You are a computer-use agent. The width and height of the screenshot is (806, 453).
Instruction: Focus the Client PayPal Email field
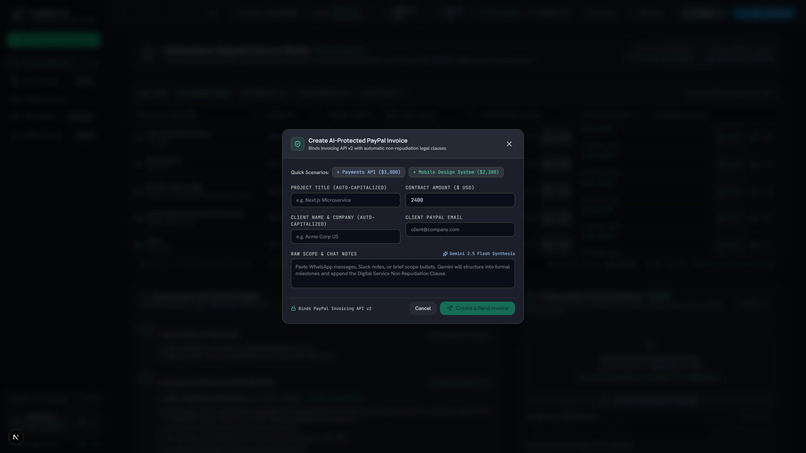(460, 229)
